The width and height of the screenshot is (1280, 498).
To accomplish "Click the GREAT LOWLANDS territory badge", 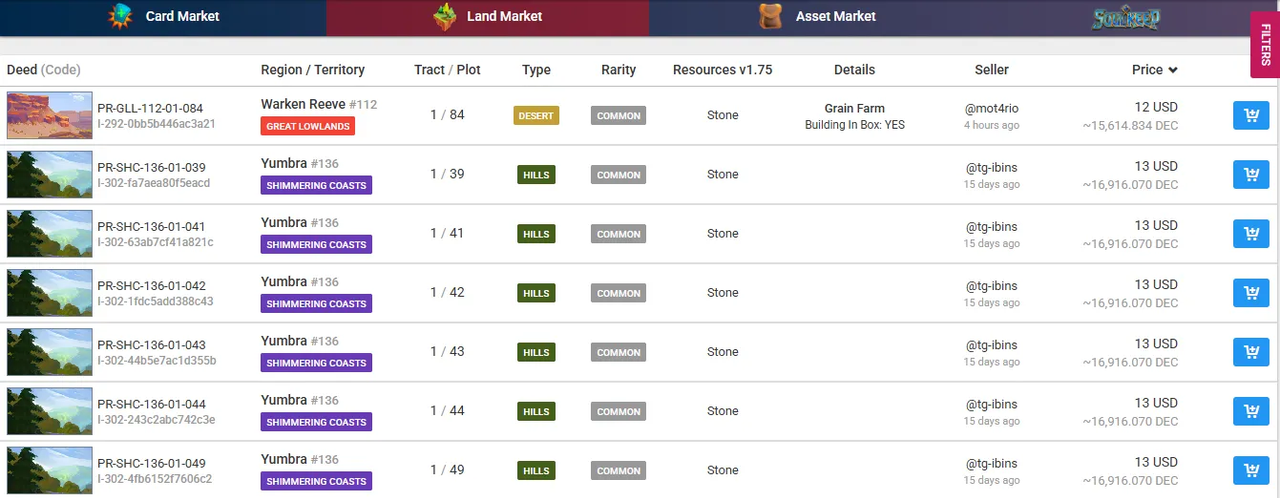I will (x=308, y=126).
